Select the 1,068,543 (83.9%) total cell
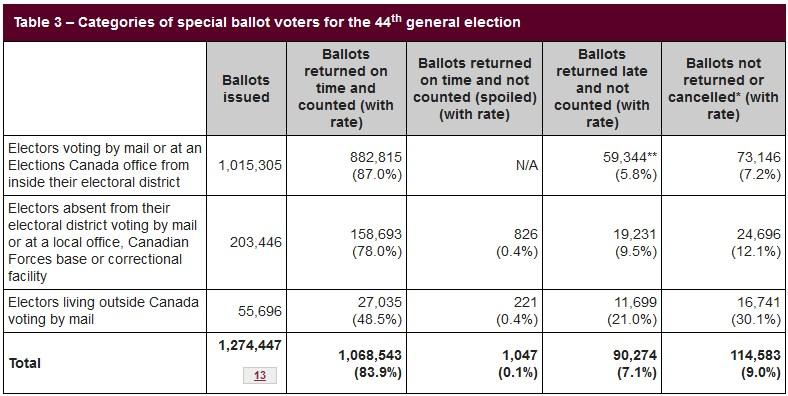The width and height of the screenshot is (788, 396). click(x=346, y=363)
